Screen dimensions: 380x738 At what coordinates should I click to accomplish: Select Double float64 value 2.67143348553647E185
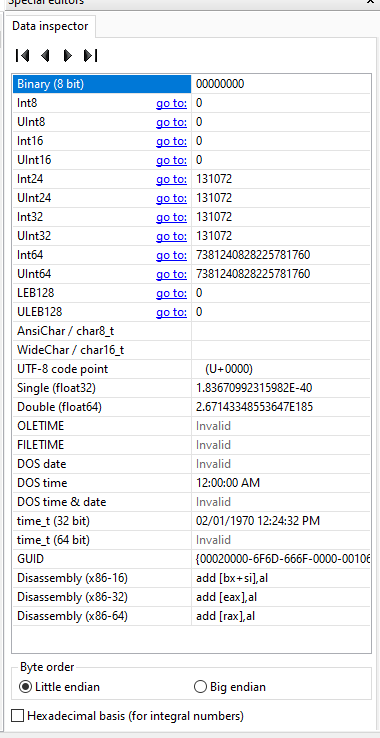click(254, 407)
